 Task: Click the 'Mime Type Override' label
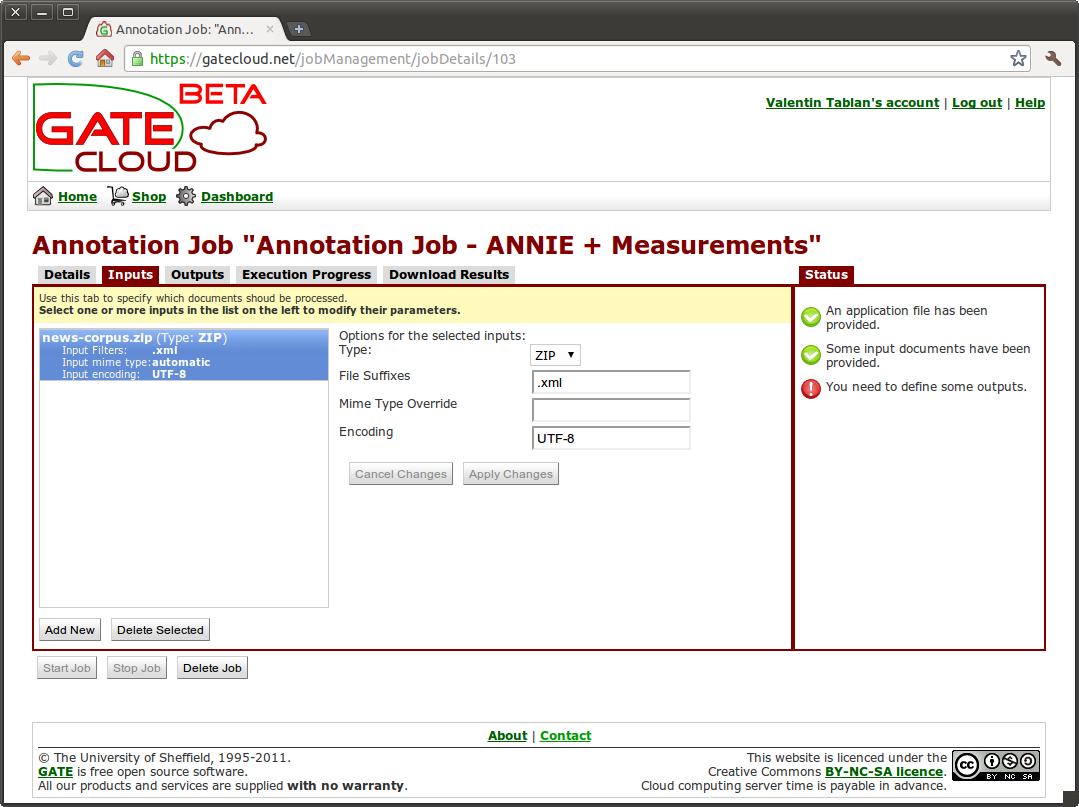point(398,404)
